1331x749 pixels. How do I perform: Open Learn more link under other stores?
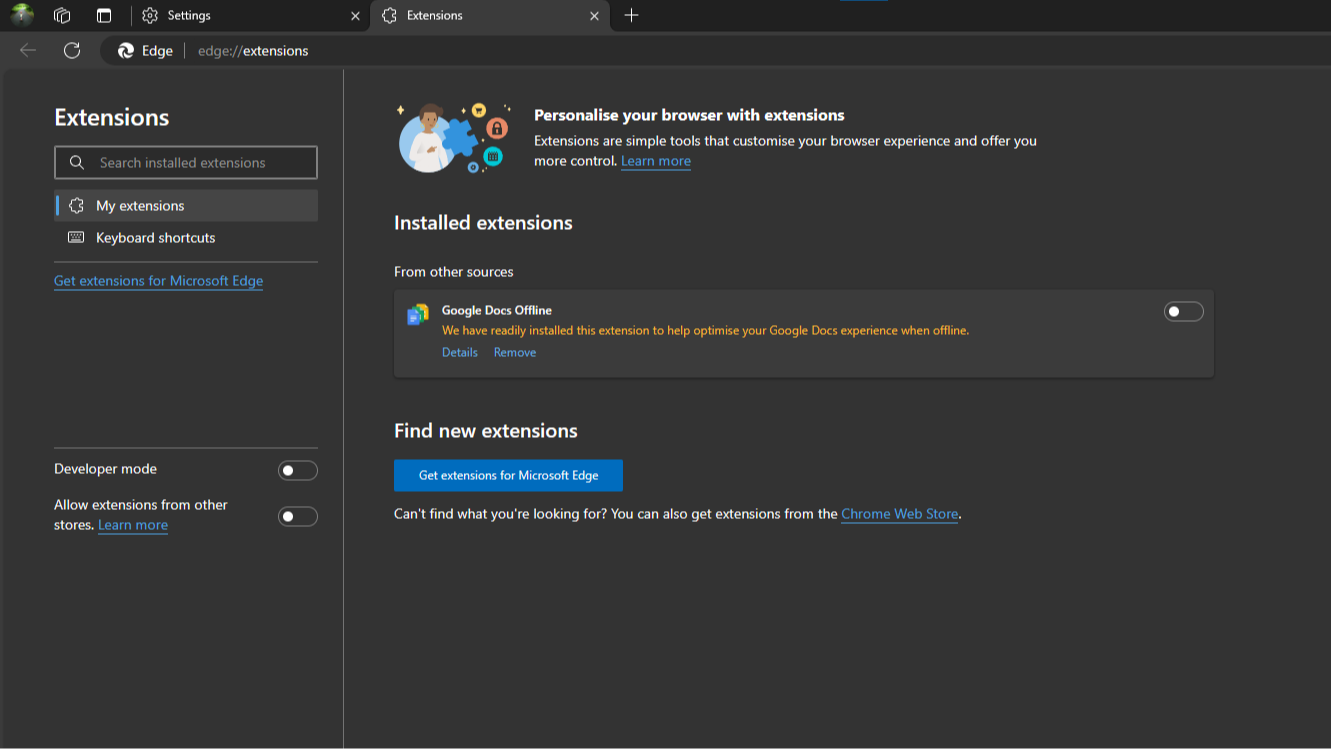coord(133,525)
